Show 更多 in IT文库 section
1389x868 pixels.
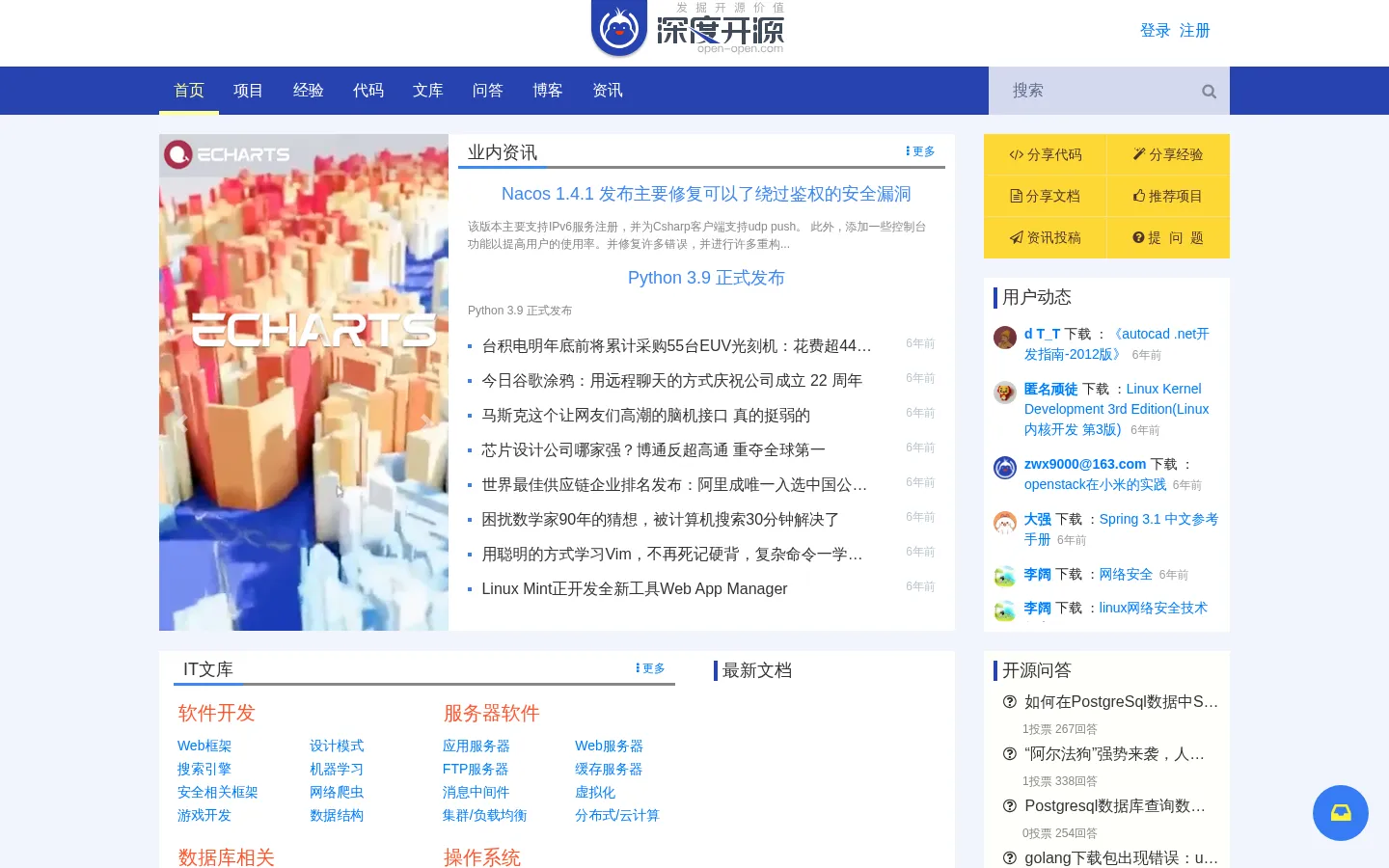click(650, 668)
